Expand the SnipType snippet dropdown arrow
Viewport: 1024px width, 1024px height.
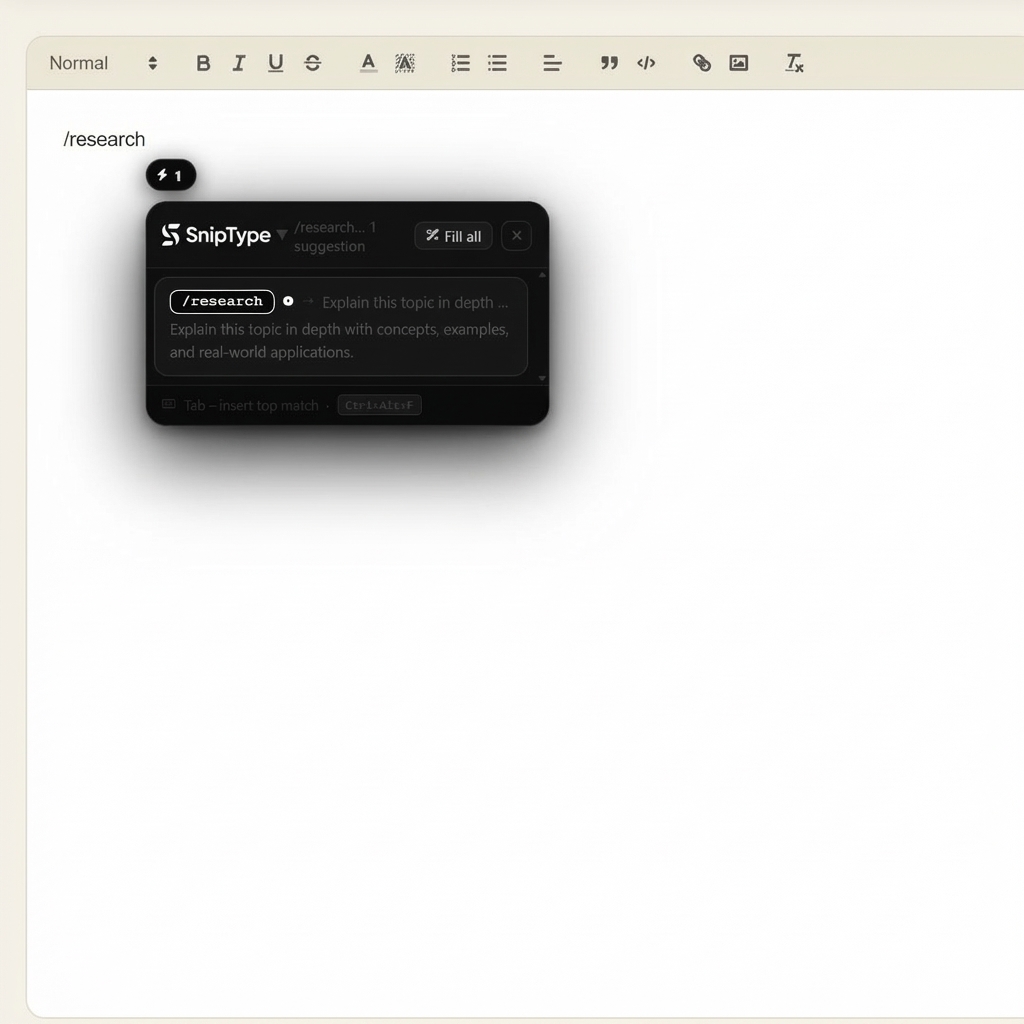click(283, 232)
